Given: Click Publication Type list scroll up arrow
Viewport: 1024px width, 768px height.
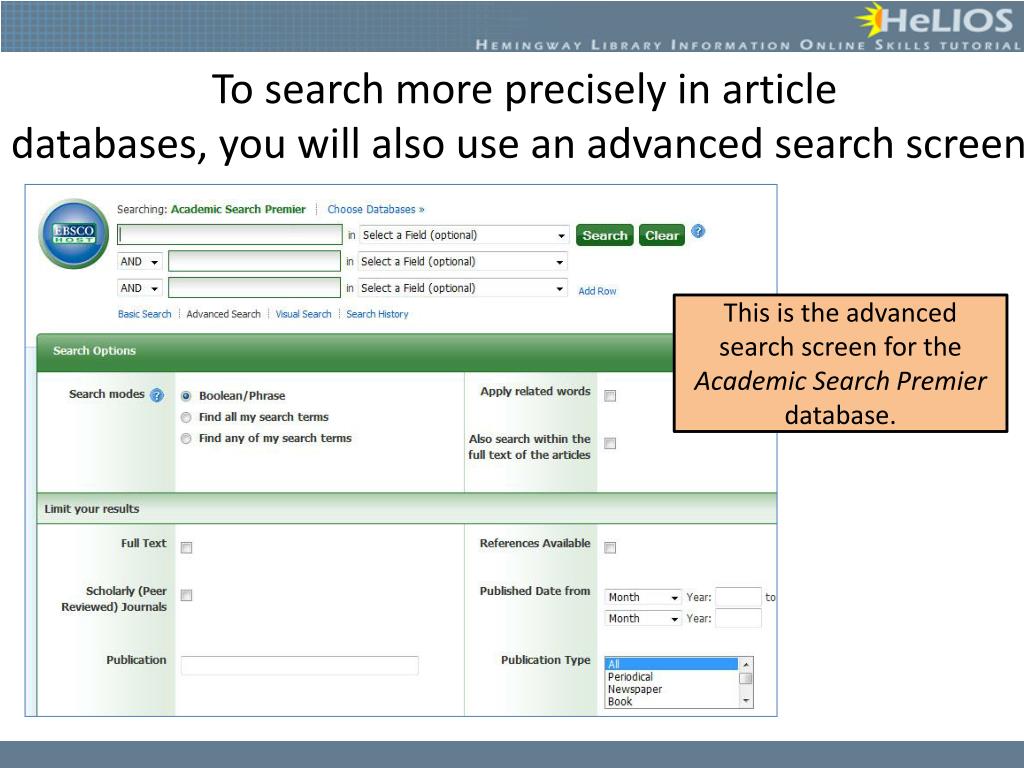Looking at the screenshot, I should [746, 664].
